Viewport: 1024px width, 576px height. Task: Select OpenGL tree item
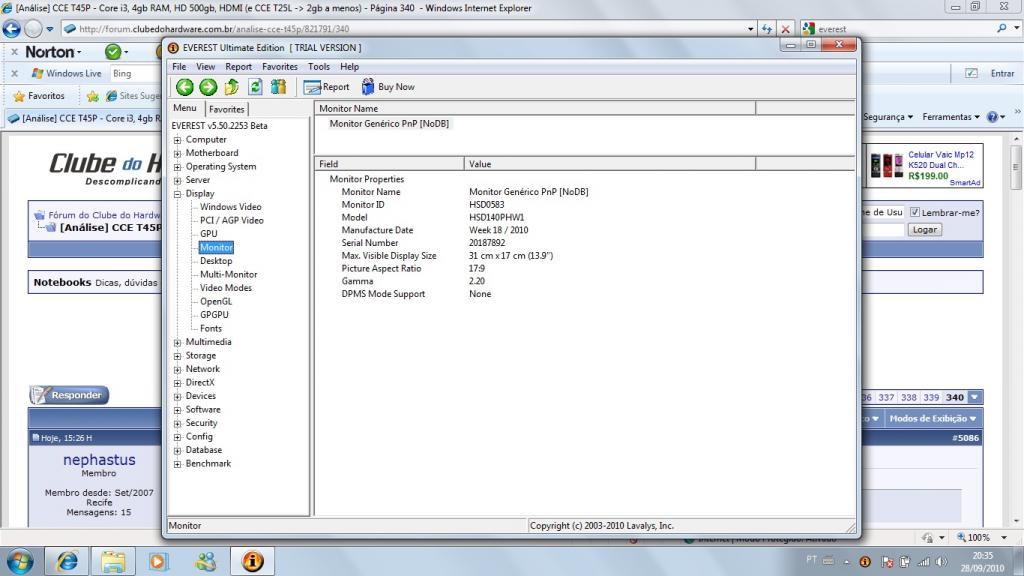tap(216, 302)
